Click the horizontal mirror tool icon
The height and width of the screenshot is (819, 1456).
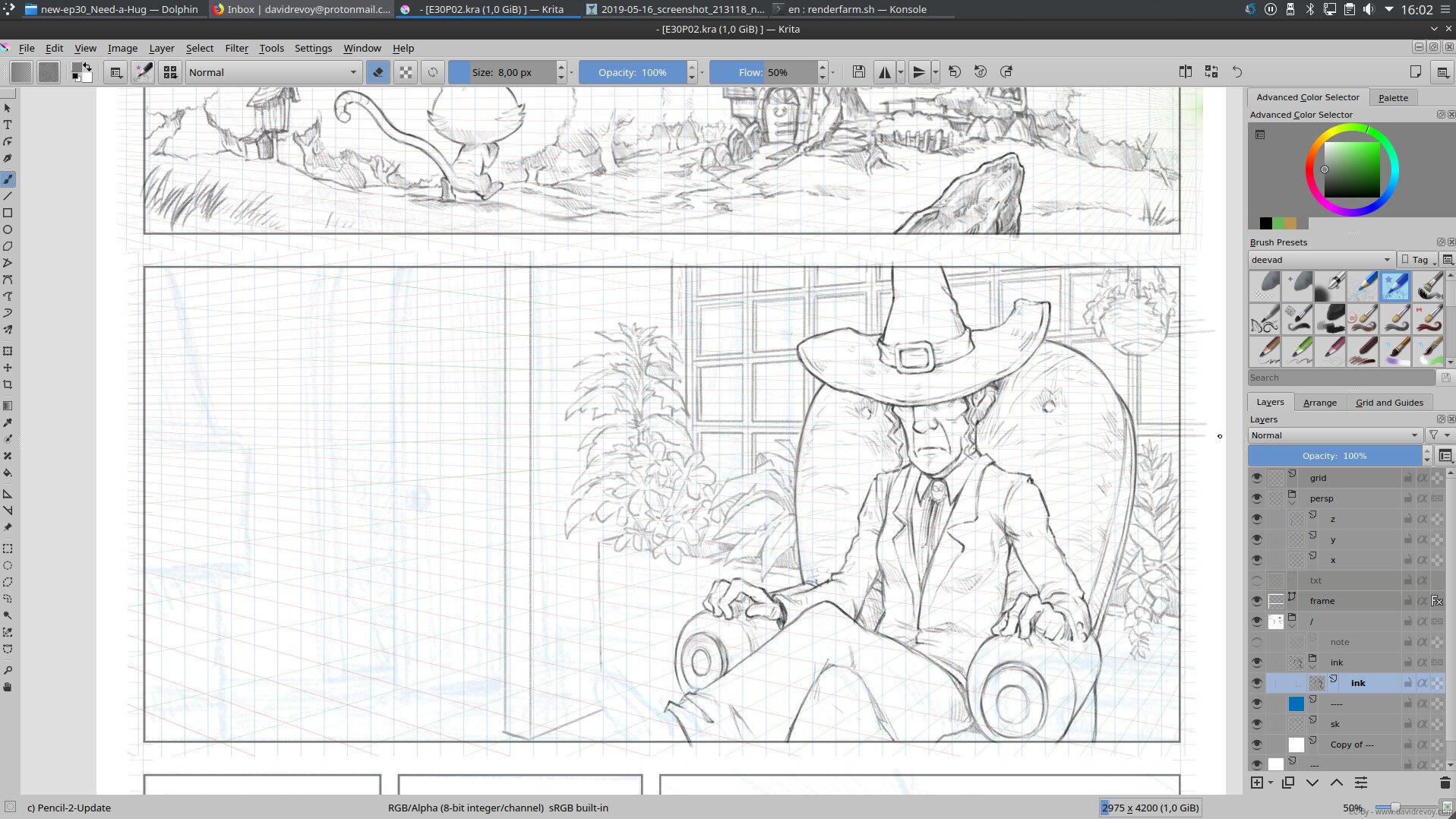[885, 72]
